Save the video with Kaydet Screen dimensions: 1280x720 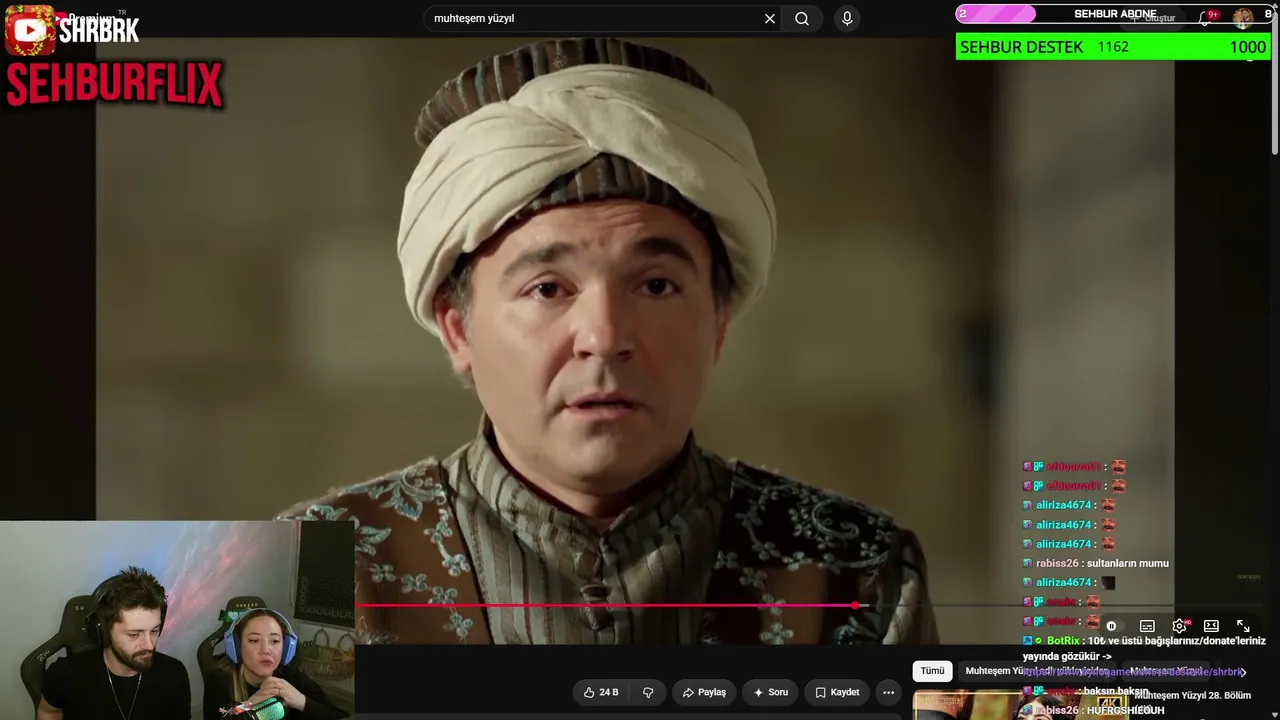(837, 692)
